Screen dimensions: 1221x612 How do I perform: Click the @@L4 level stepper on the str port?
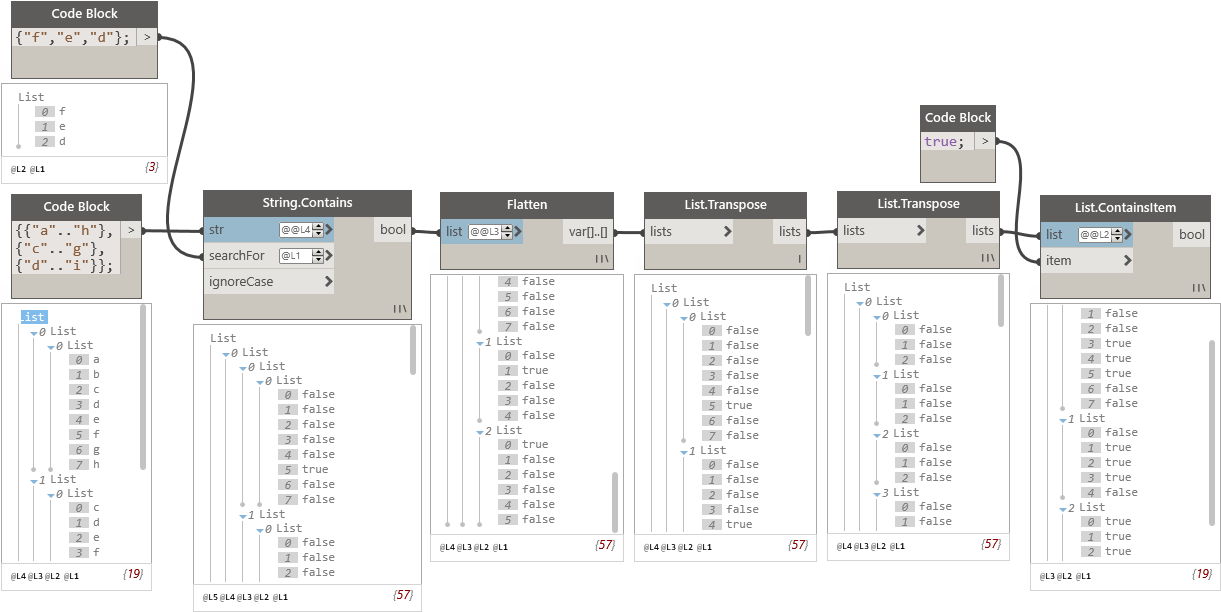318,230
